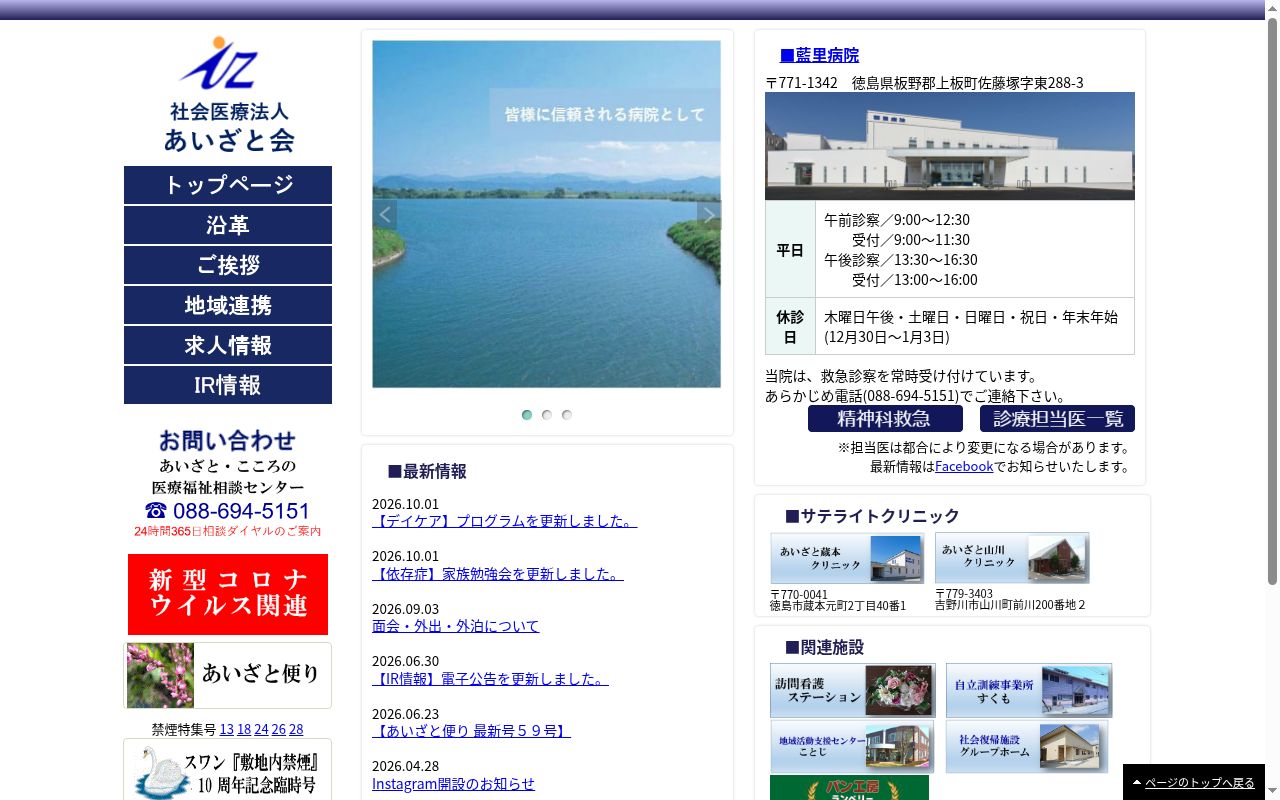Open 禁煙特集号 26 link
Screen dimensions: 1280x800
279,729
